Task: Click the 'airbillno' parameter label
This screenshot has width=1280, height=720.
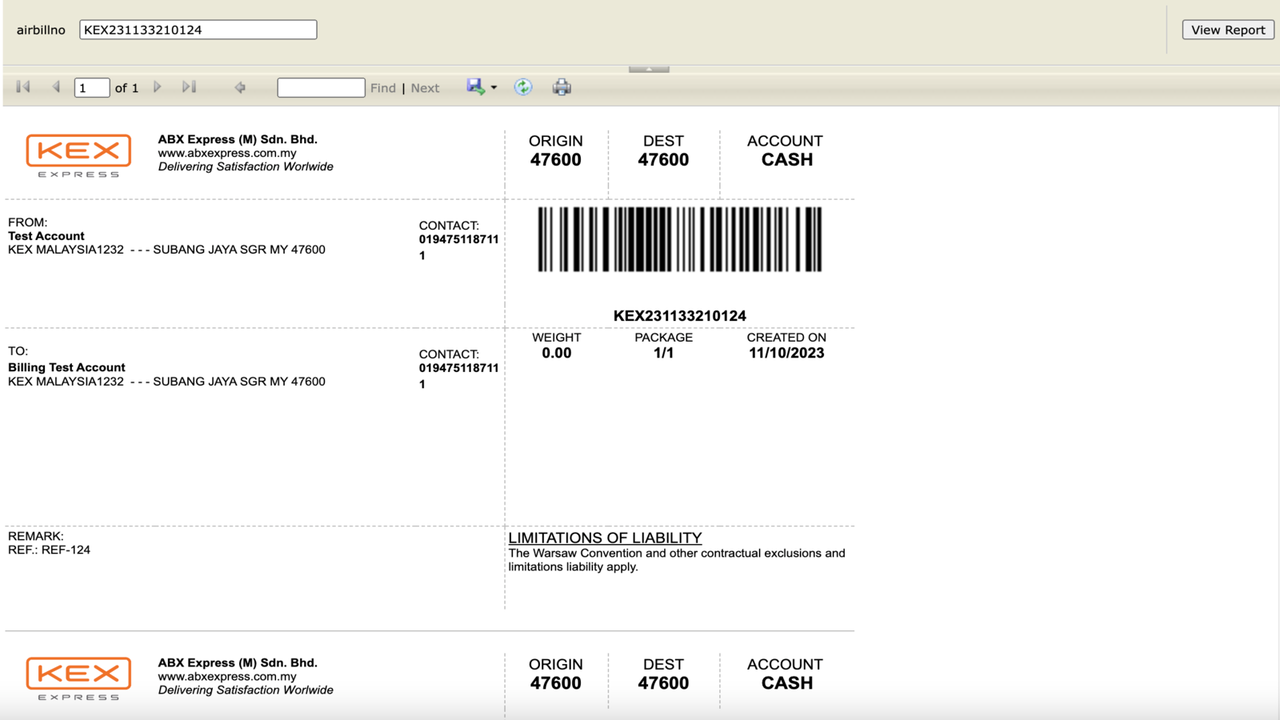Action: coord(41,30)
